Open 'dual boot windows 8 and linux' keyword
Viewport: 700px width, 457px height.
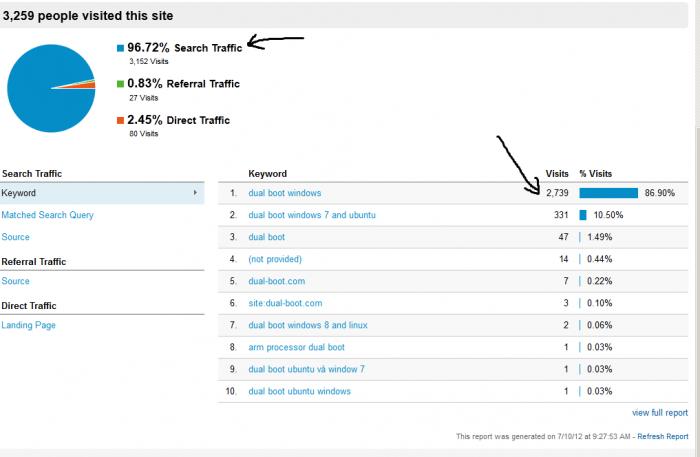click(x=308, y=325)
